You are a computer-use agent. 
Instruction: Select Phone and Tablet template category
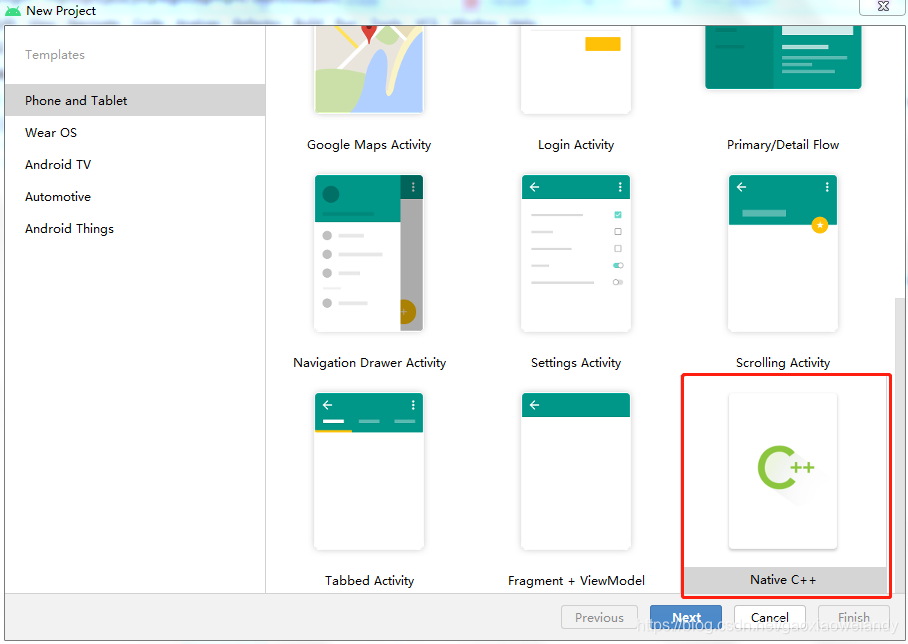pos(135,100)
